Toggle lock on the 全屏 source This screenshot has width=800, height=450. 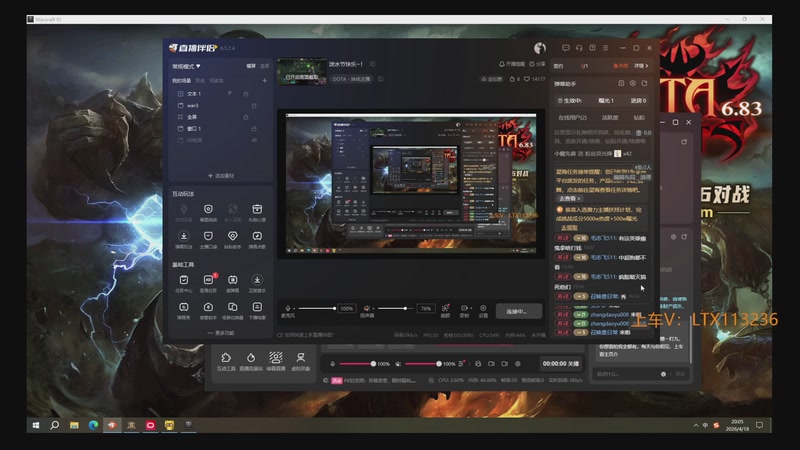click(x=246, y=117)
